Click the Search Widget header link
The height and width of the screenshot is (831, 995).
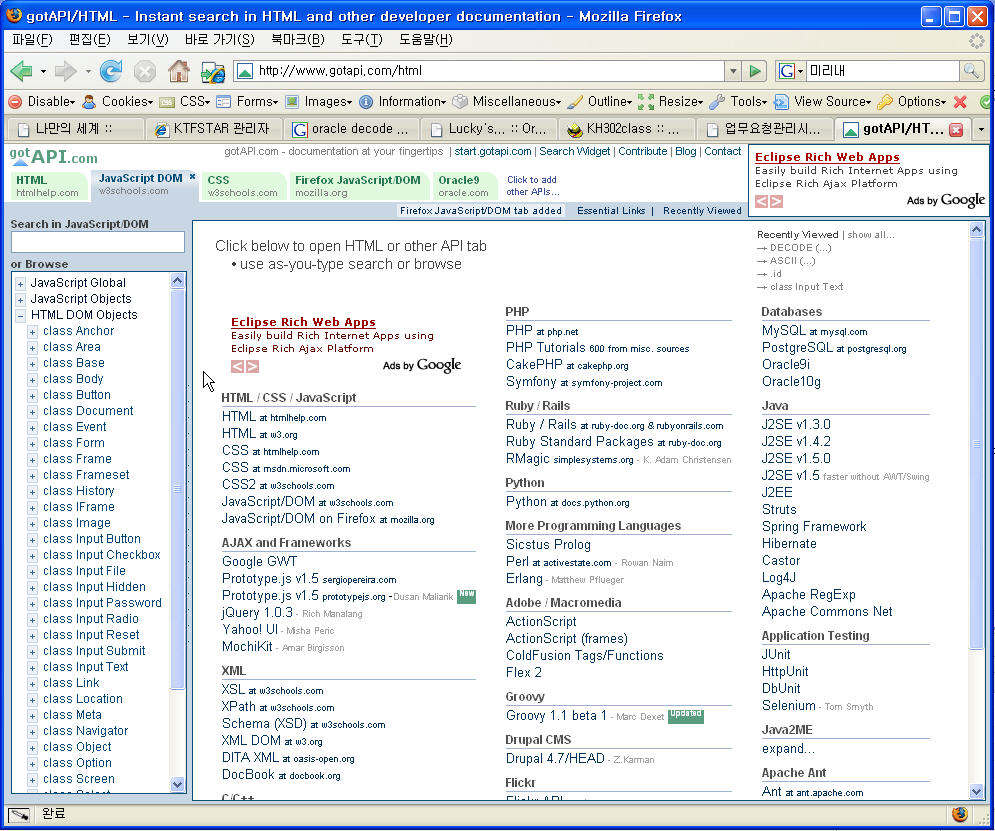(x=574, y=152)
